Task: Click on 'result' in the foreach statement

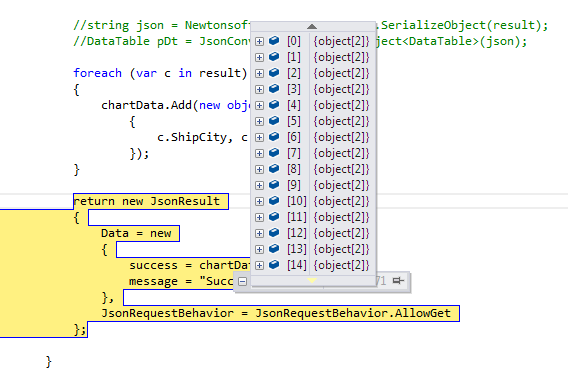Action: tap(220, 73)
